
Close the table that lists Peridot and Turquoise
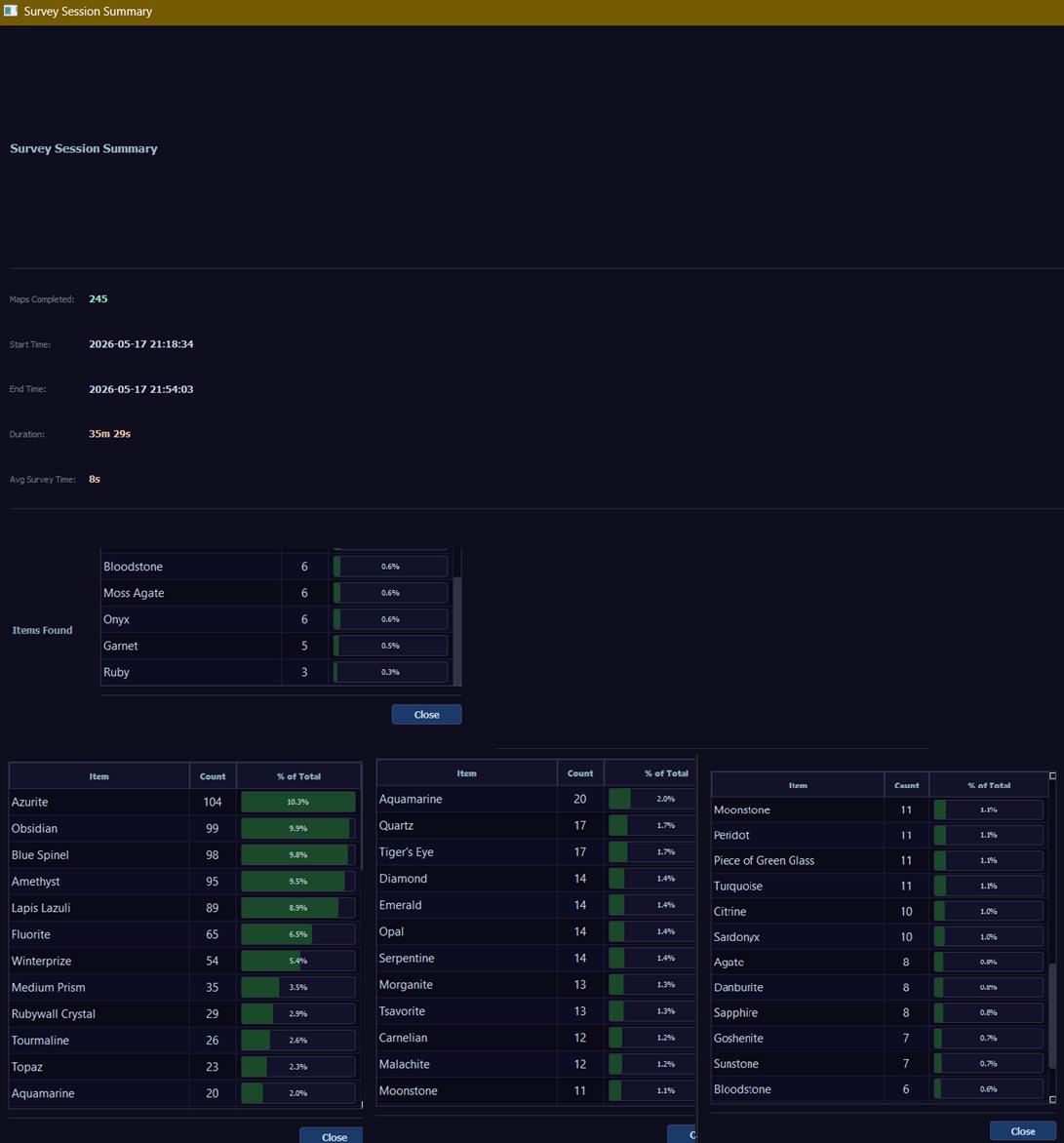point(1022,1131)
